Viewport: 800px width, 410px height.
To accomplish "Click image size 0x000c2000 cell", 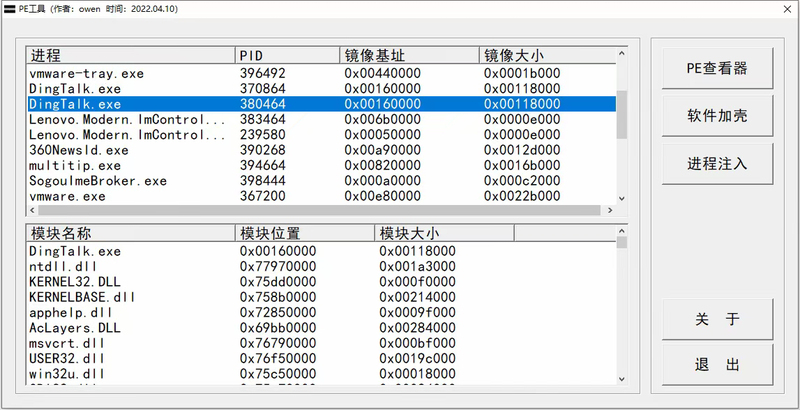I will click(522, 181).
